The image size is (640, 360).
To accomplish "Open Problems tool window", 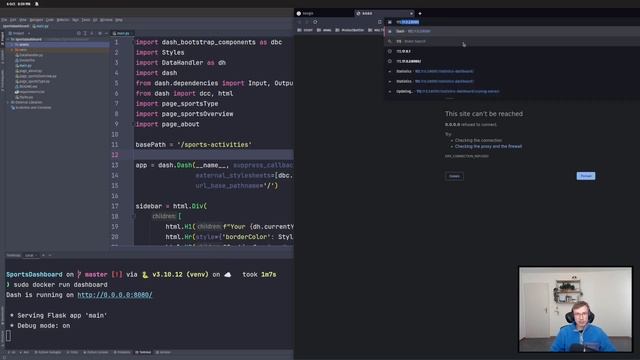I will pos(122,352).
